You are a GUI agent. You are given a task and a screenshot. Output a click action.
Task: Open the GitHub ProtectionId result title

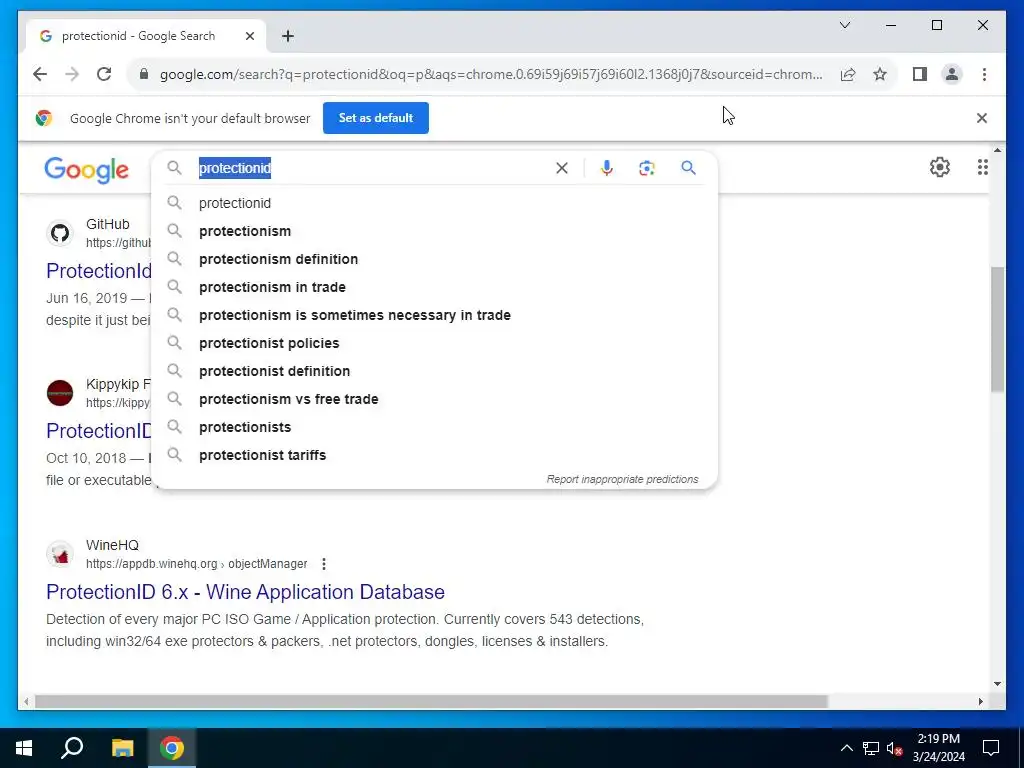pyautogui.click(x=99, y=270)
